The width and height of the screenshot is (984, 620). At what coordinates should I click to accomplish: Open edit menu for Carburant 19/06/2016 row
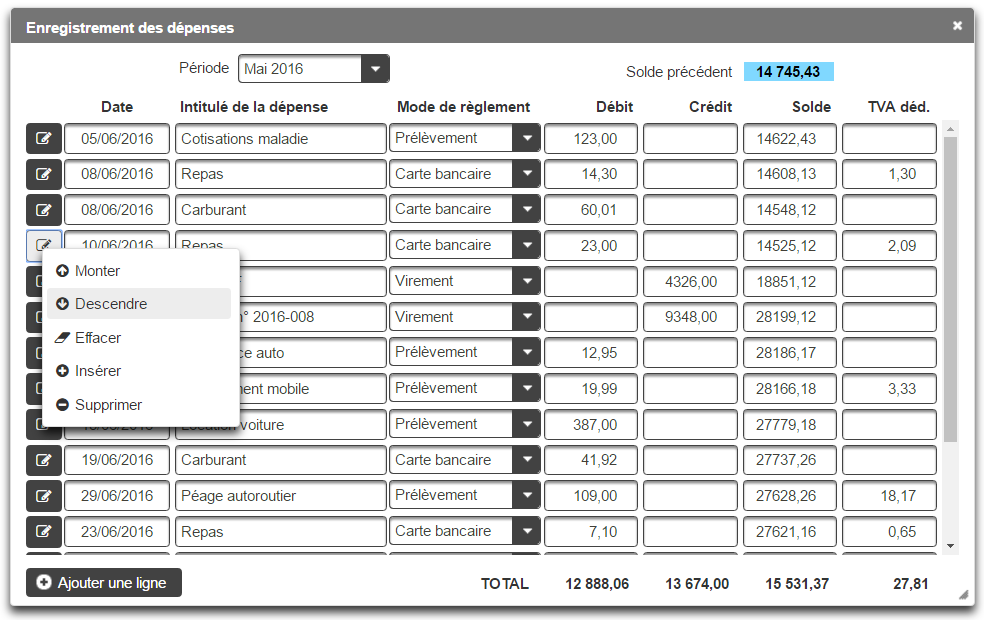pos(43,460)
